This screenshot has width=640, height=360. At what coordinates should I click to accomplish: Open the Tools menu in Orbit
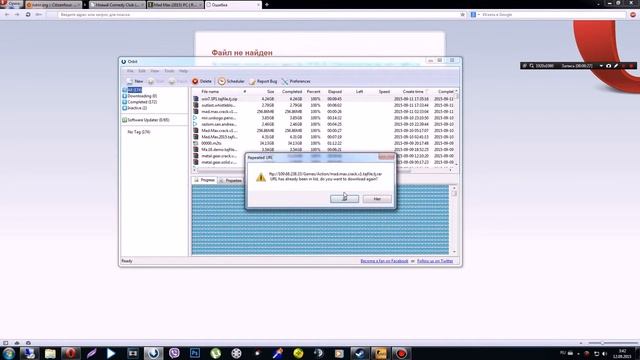point(169,71)
